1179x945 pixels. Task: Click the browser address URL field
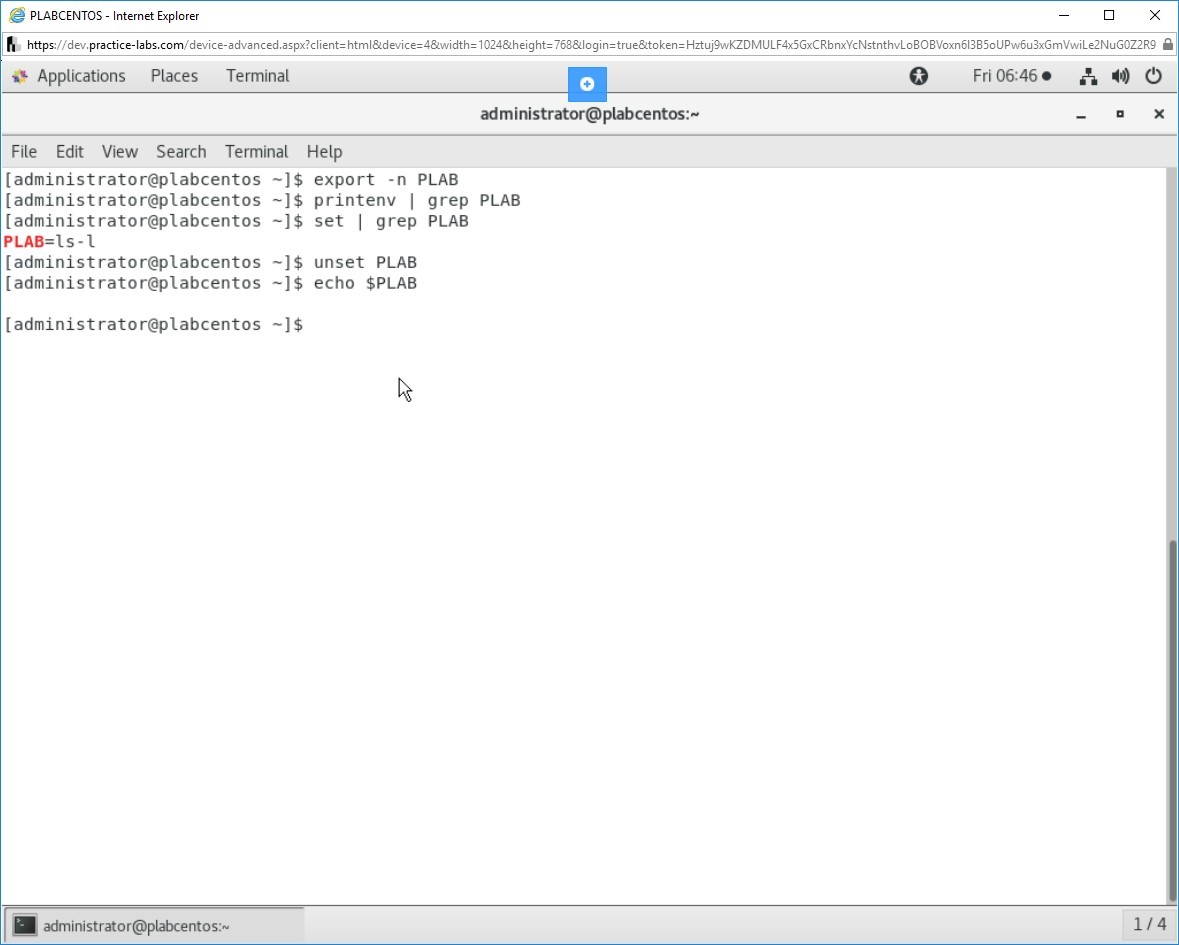tap(590, 44)
